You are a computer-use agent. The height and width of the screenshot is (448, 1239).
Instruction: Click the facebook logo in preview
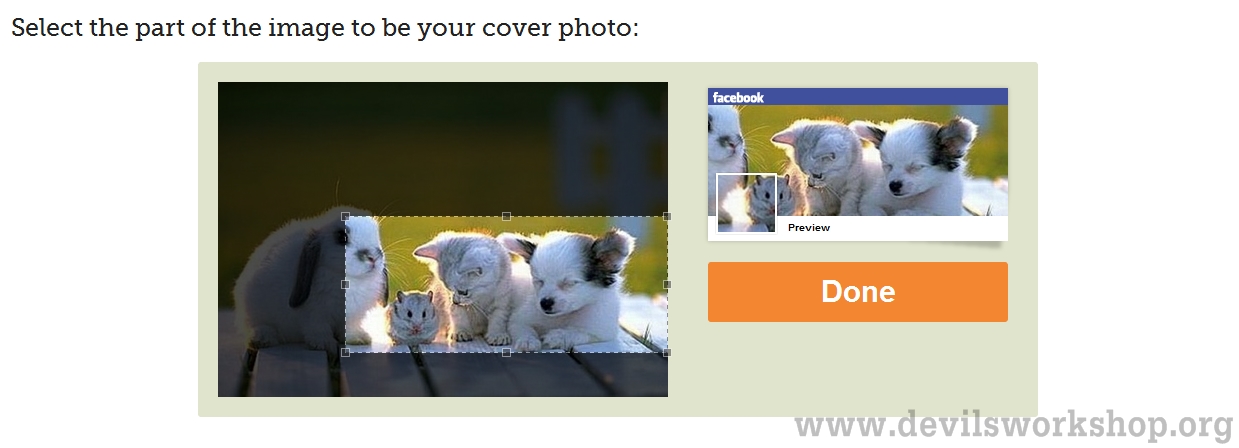pos(738,97)
